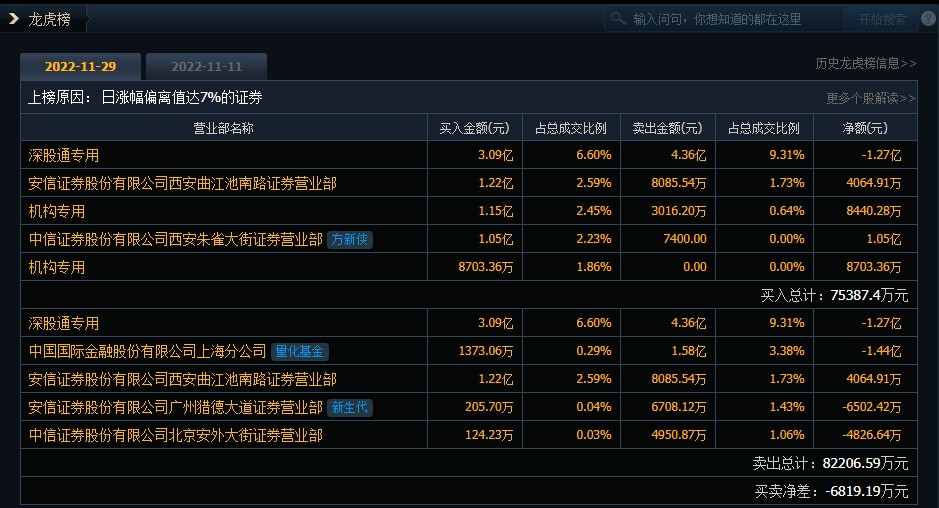Select 中国国际金融股份有限公司上海分公司 entry
The width and height of the screenshot is (939, 508).
147,352
